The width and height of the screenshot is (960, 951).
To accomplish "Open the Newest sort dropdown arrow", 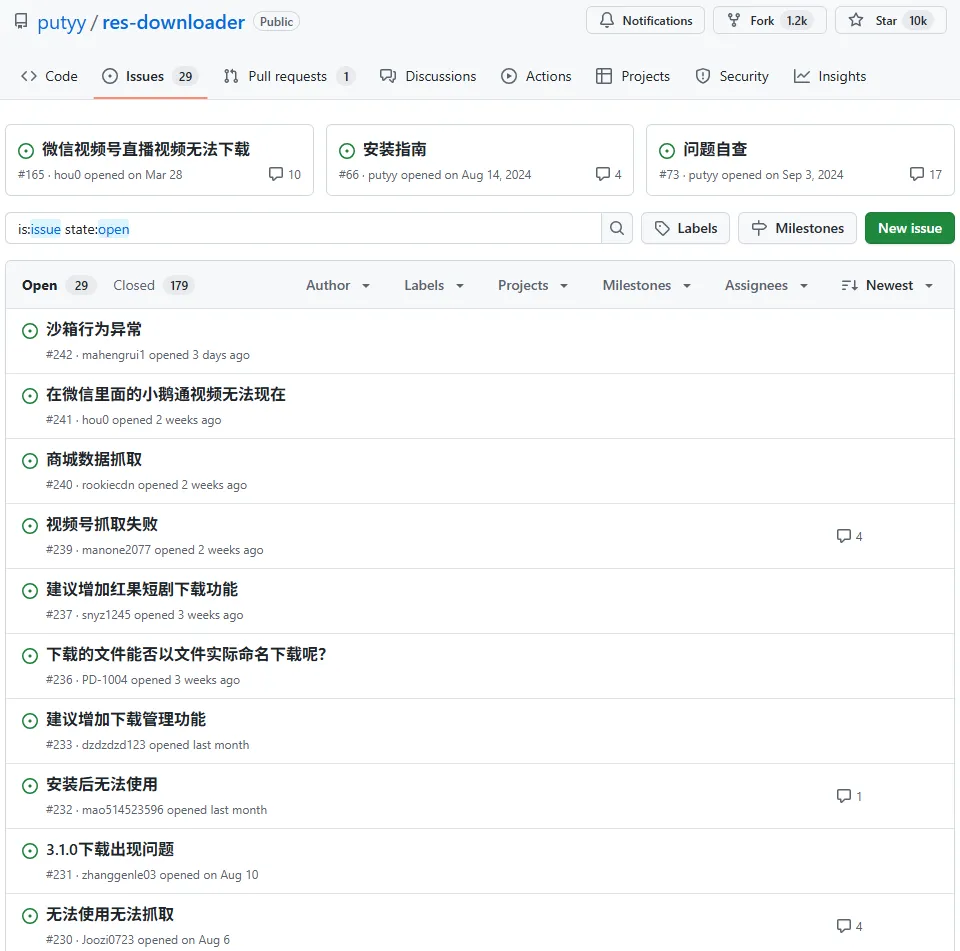I will click(x=929, y=286).
